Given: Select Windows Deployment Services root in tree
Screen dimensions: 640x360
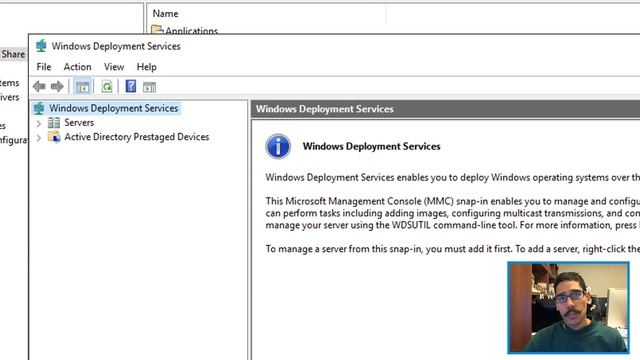Looking at the screenshot, I should tap(113, 108).
